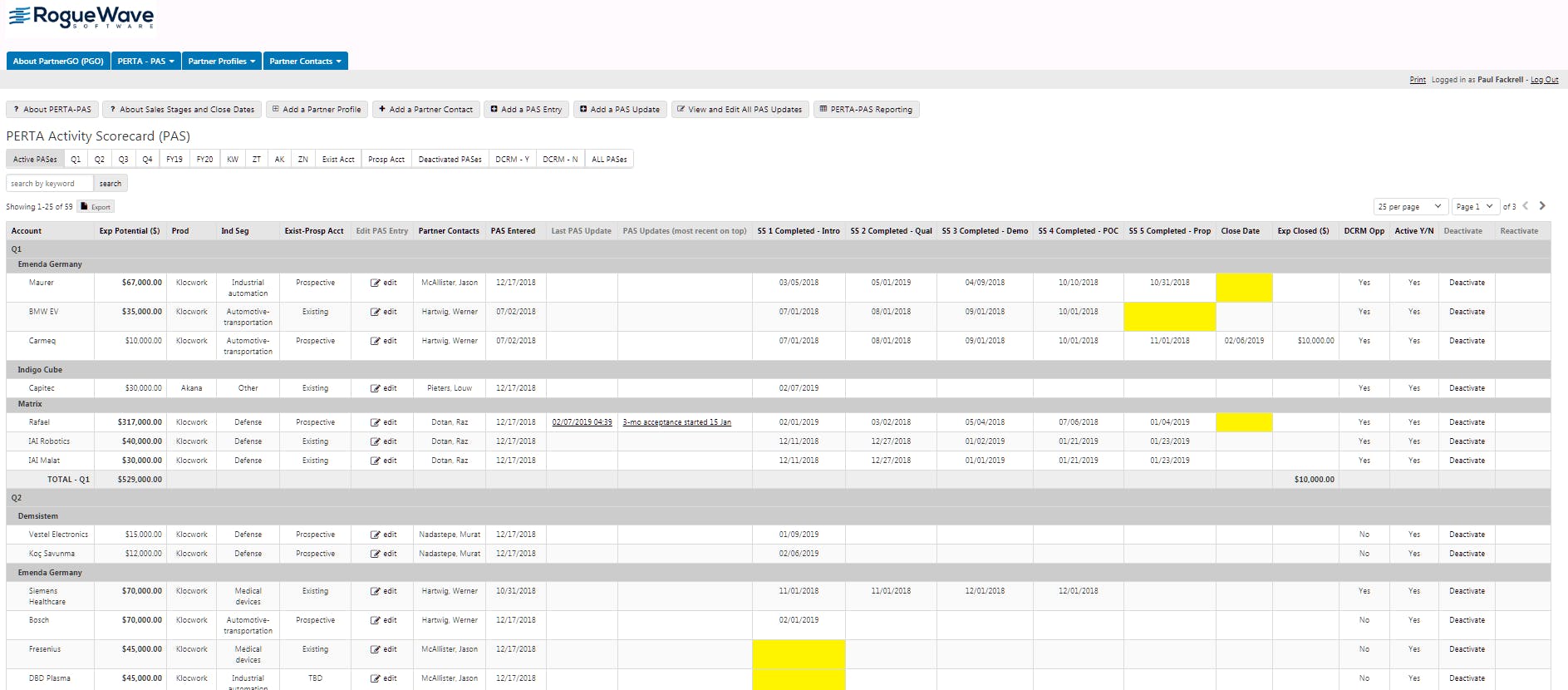Click the About PERTA-PAS button
1568x690 pixels.
click(52, 109)
